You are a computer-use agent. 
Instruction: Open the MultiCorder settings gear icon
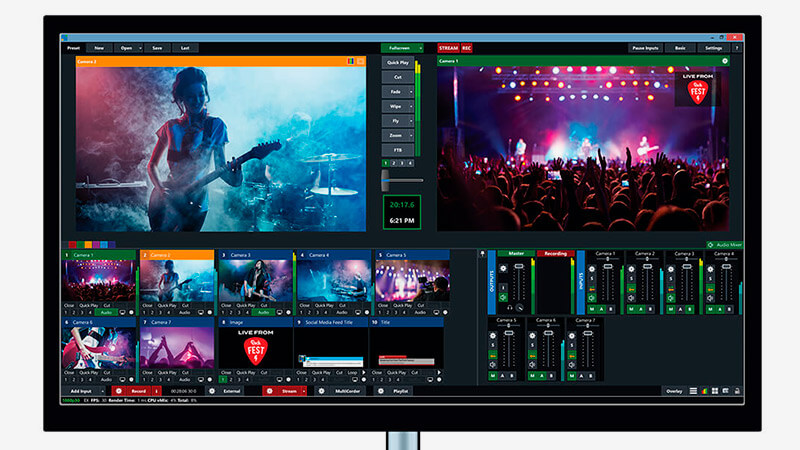(321, 391)
